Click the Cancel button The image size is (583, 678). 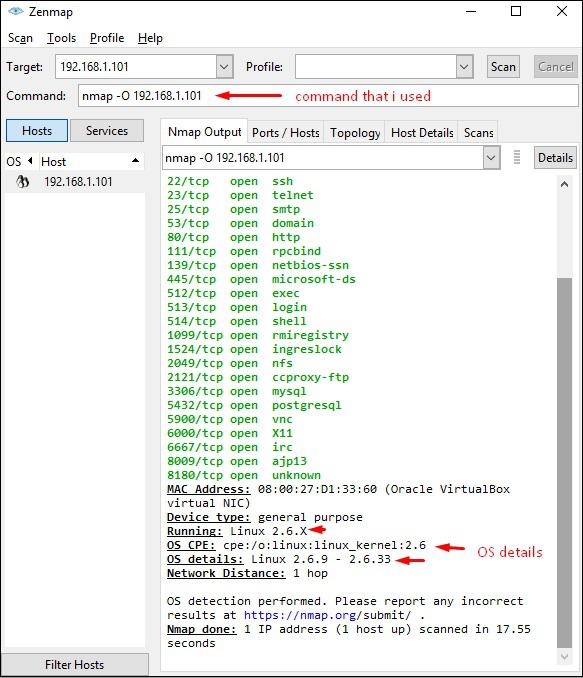(x=555, y=67)
